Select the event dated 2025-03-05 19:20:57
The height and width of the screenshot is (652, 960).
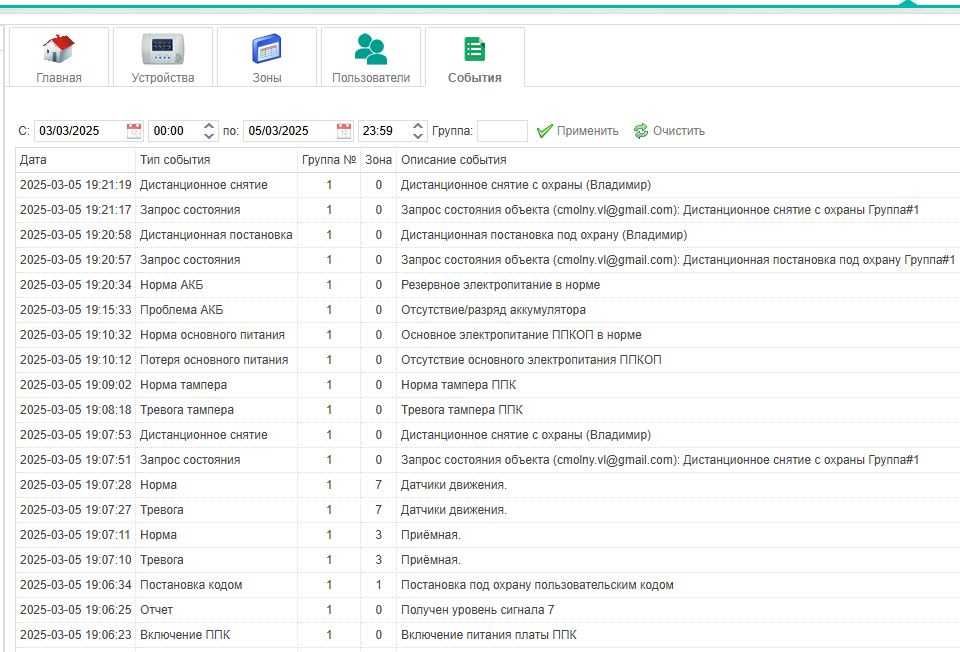point(487,260)
